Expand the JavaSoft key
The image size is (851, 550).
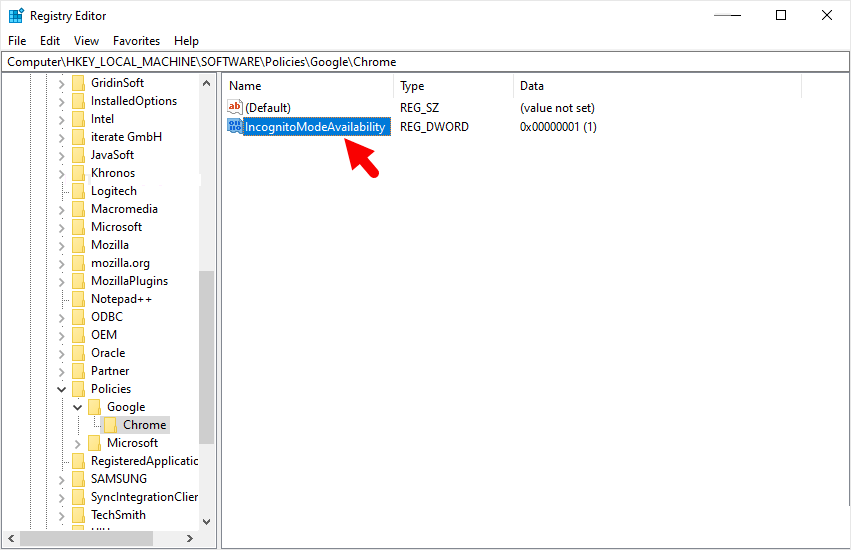point(61,155)
